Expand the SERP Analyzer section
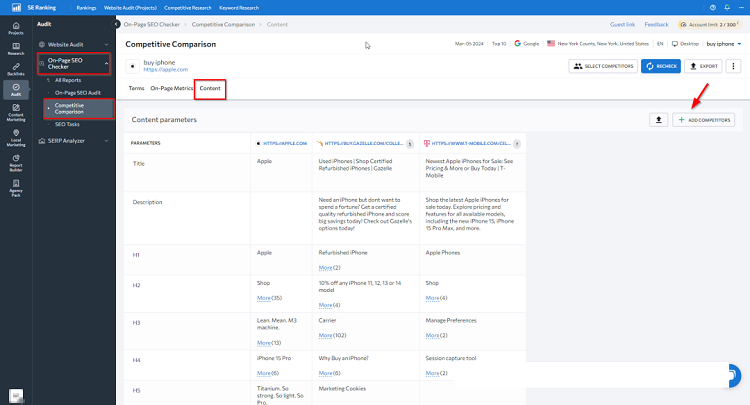750x405 pixels. point(74,141)
